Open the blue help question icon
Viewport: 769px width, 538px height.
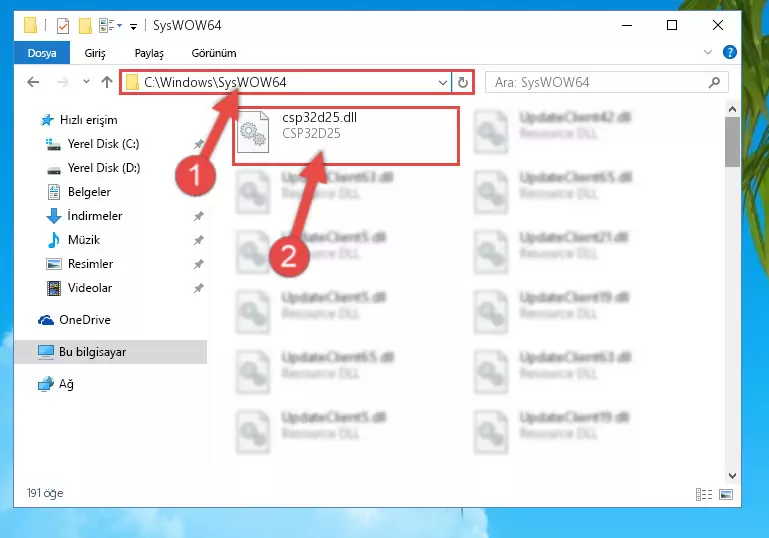(729, 52)
